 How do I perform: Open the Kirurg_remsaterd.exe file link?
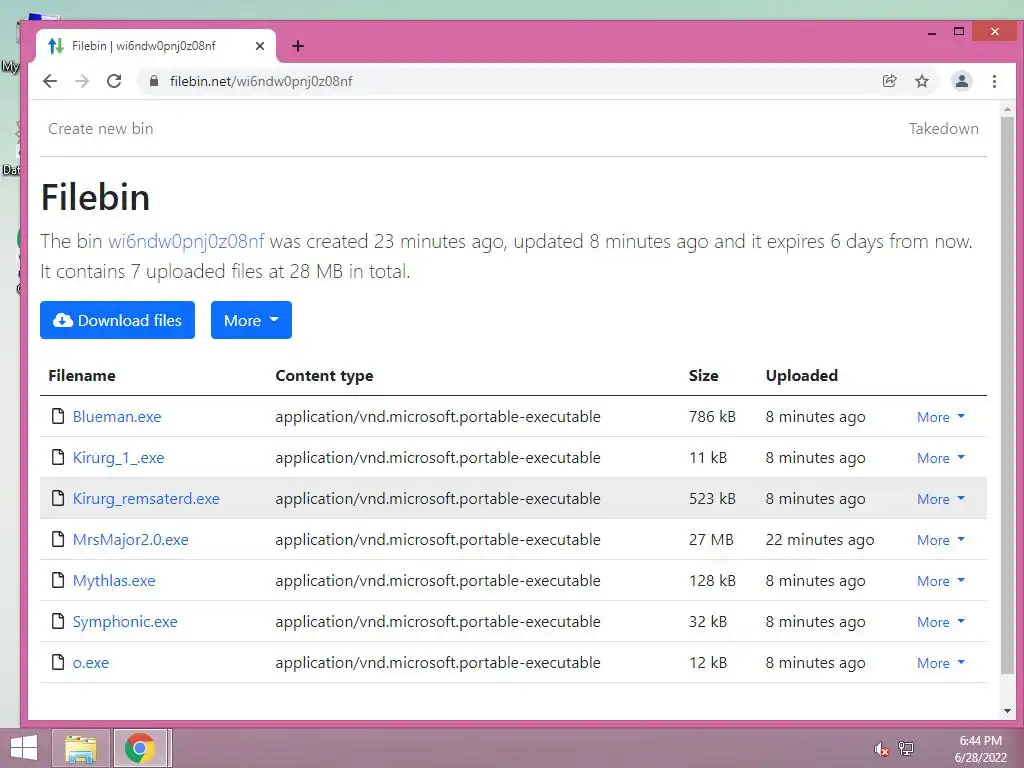click(x=146, y=499)
